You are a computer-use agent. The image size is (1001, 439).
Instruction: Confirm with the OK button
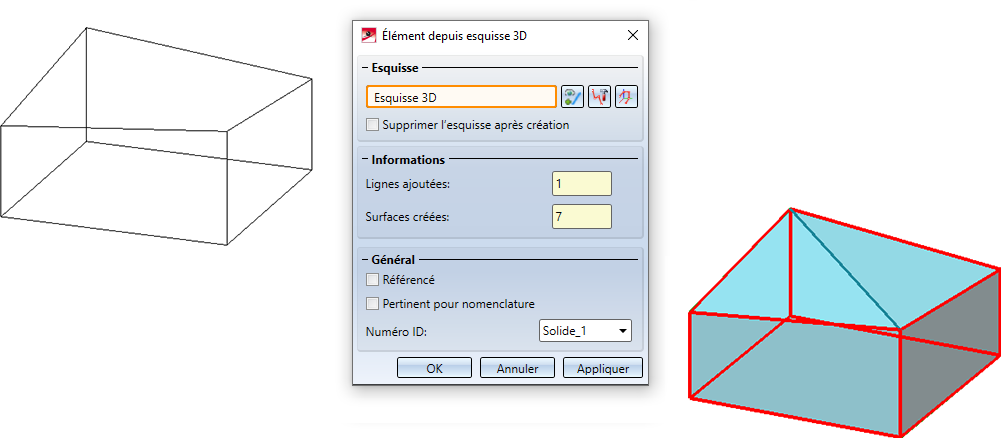434,368
